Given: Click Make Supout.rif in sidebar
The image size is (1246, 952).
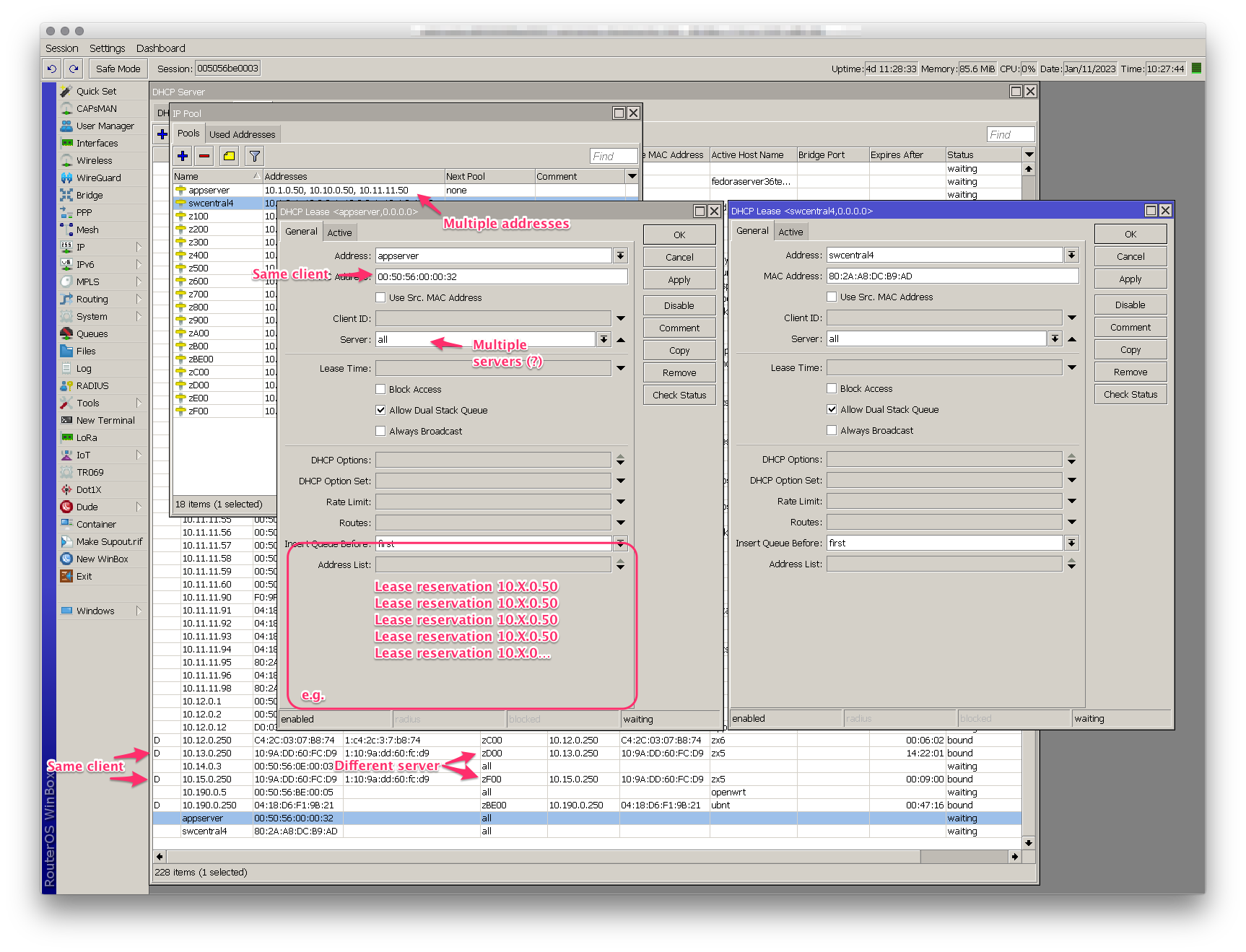Looking at the screenshot, I should [x=109, y=541].
